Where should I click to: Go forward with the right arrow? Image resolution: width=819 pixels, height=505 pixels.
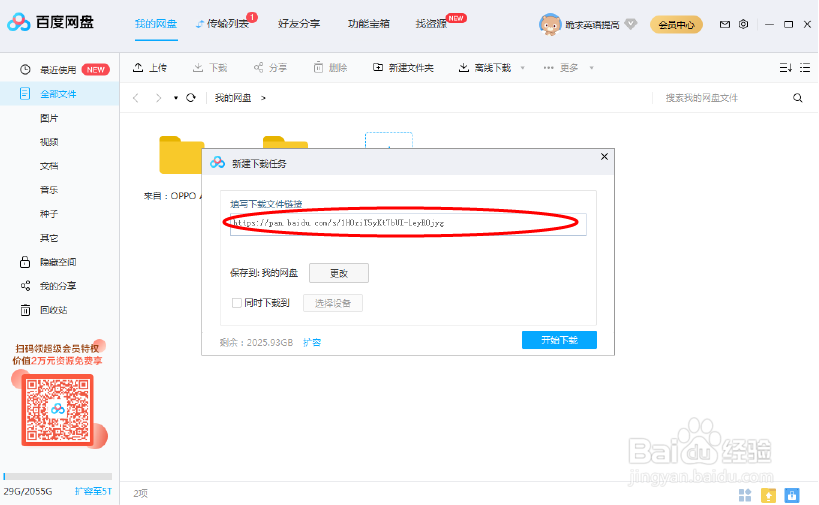pyautogui.click(x=158, y=98)
